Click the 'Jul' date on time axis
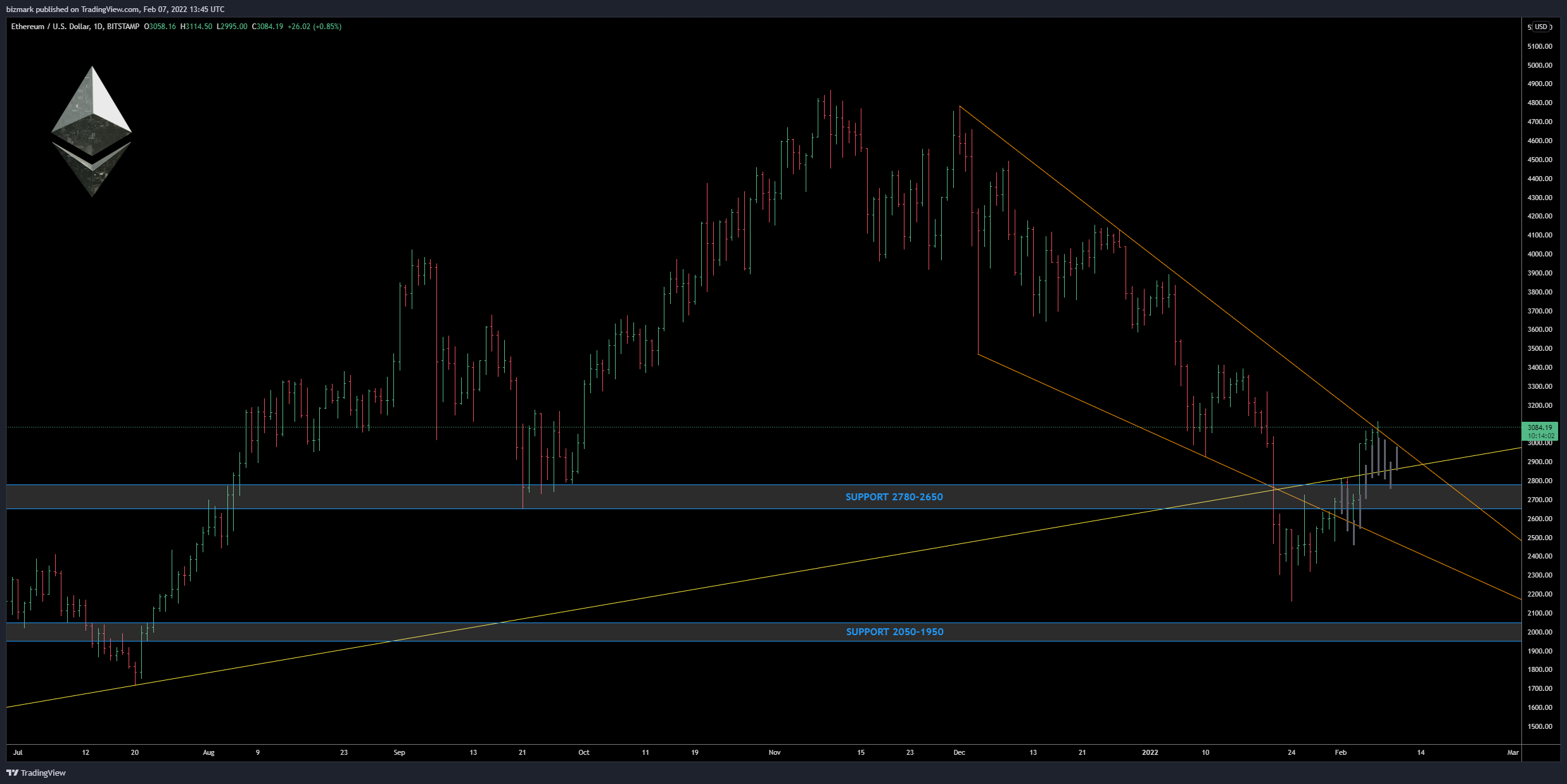 click(18, 752)
